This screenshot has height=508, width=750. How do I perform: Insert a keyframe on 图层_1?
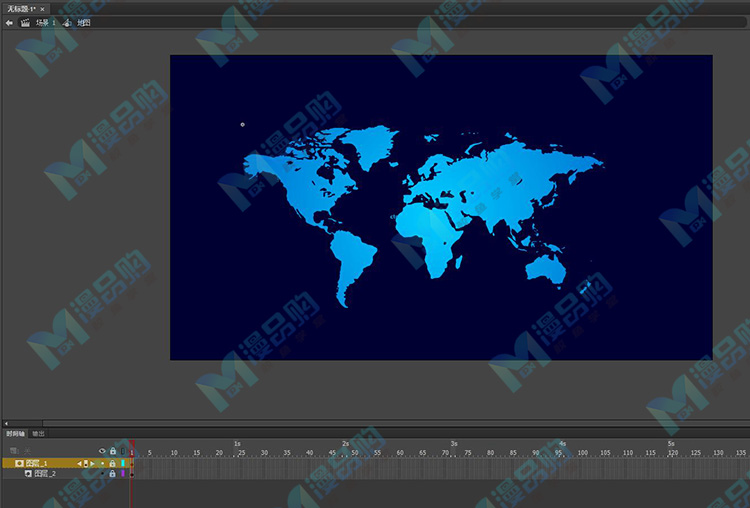pos(86,464)
